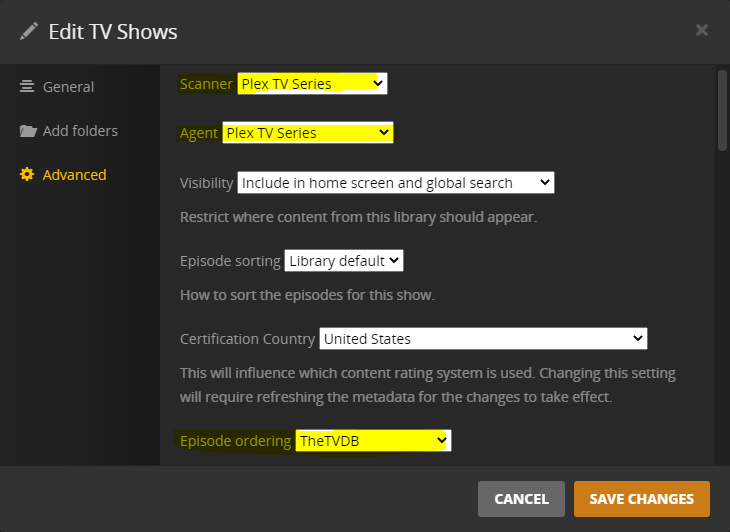Expand the Visibility dropdown

[x=396, y=183]
